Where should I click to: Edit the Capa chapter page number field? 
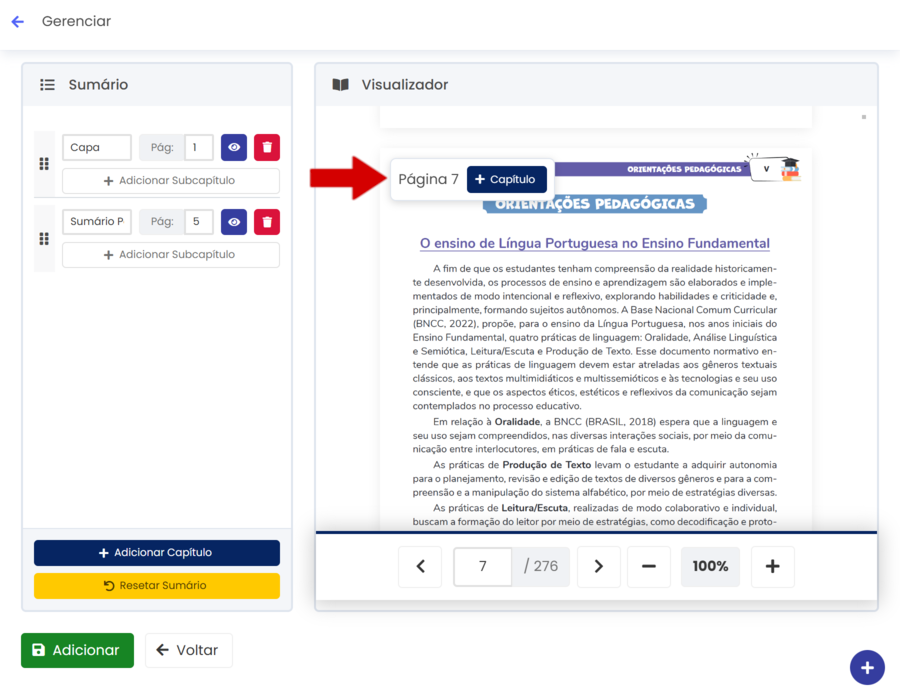(198, 148)
